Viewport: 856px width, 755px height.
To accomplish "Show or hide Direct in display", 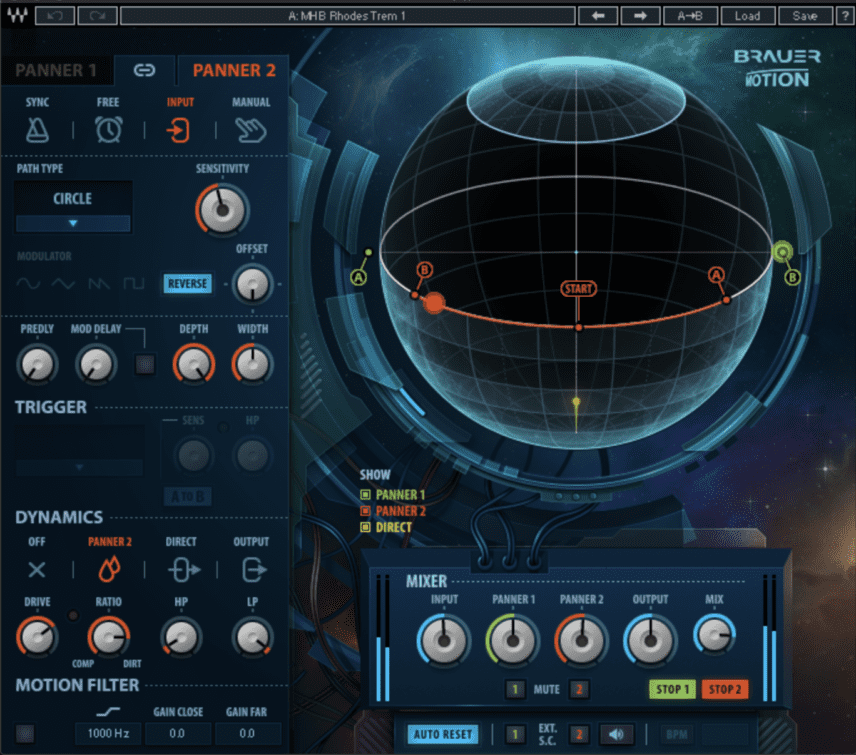I will tap(365, 527).
